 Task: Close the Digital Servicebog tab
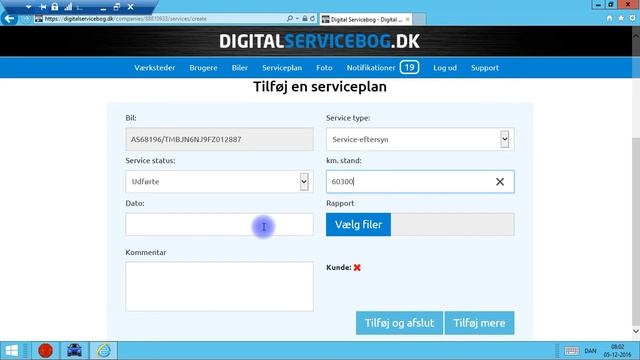pyautogui.click(x=407, y=19)
